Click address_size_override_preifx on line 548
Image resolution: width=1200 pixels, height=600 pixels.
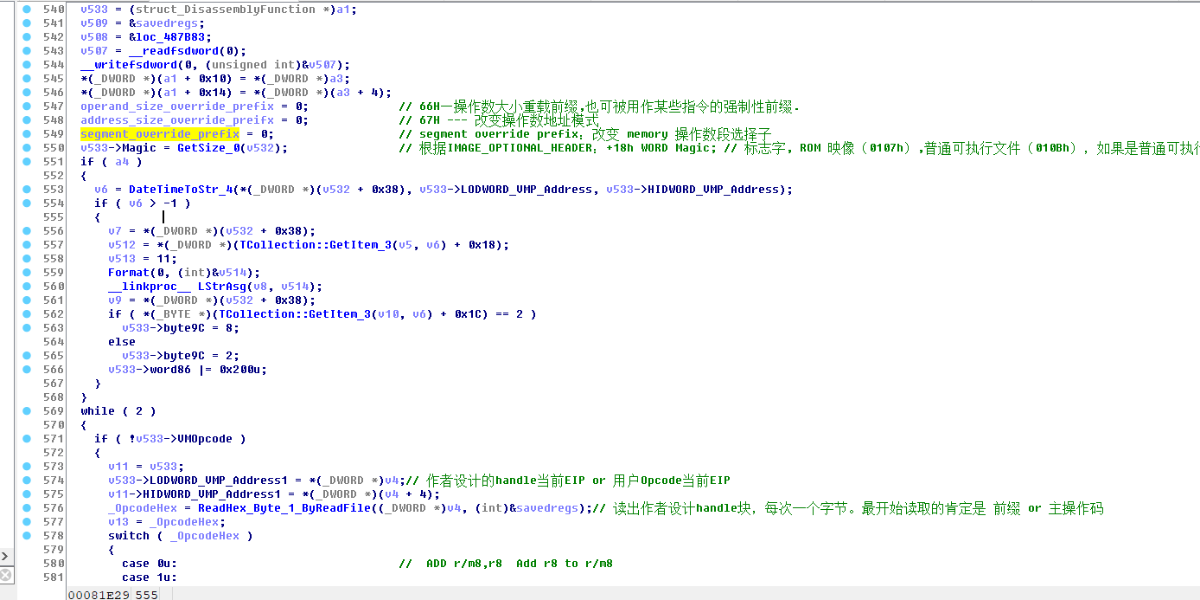coord(177,120)
